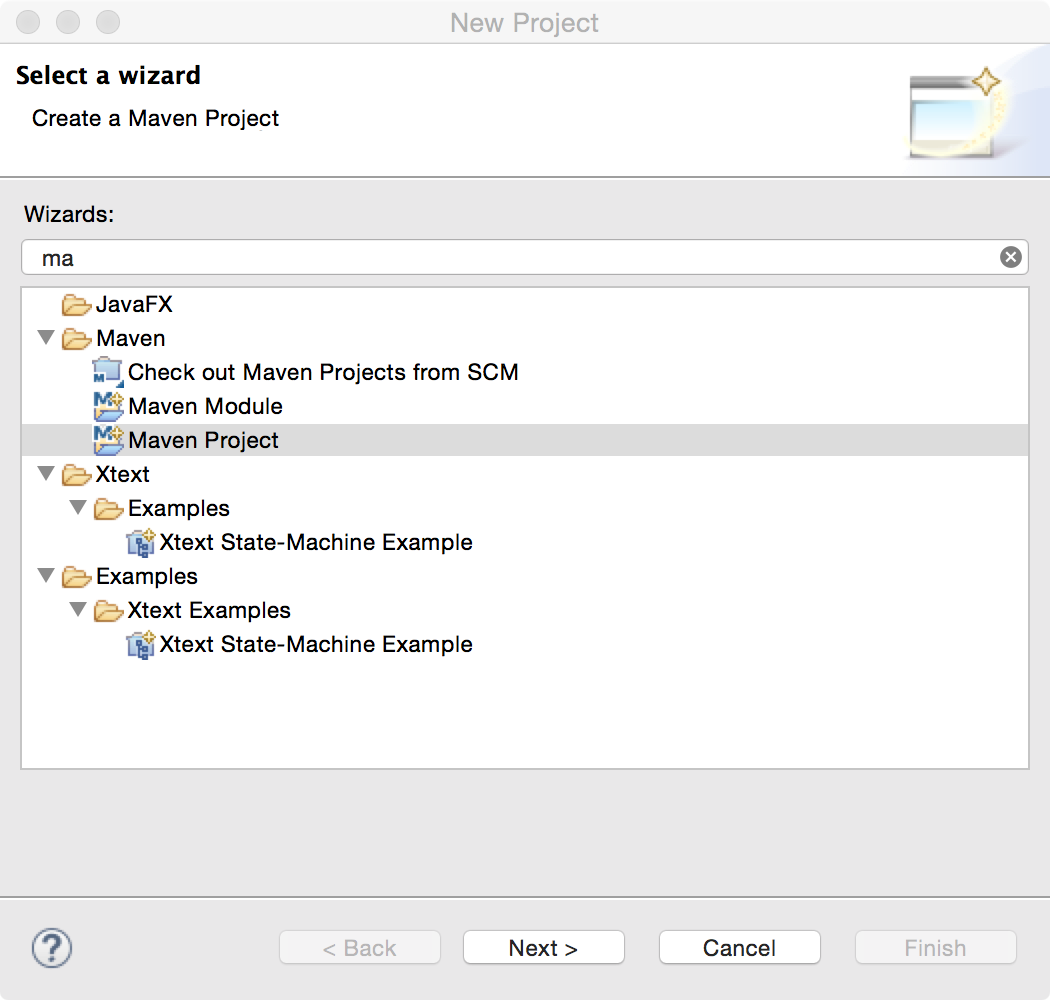Click the Maven Project wizard icon
1050x1000 pixels.
tap(108, 441)
